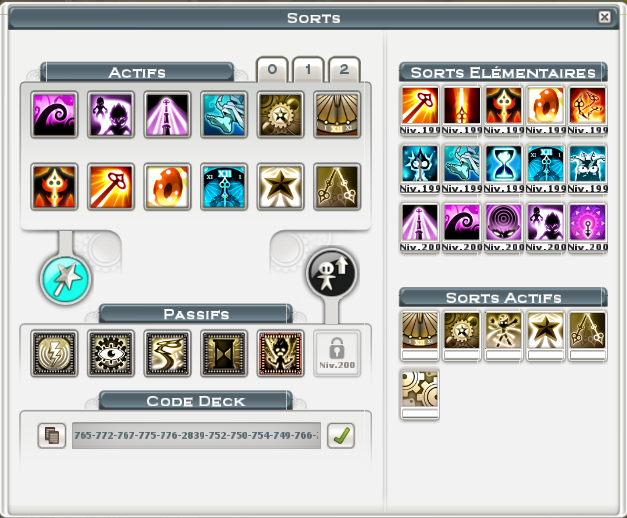Click the blue hourglass elemental spell

tap(503, 164)
